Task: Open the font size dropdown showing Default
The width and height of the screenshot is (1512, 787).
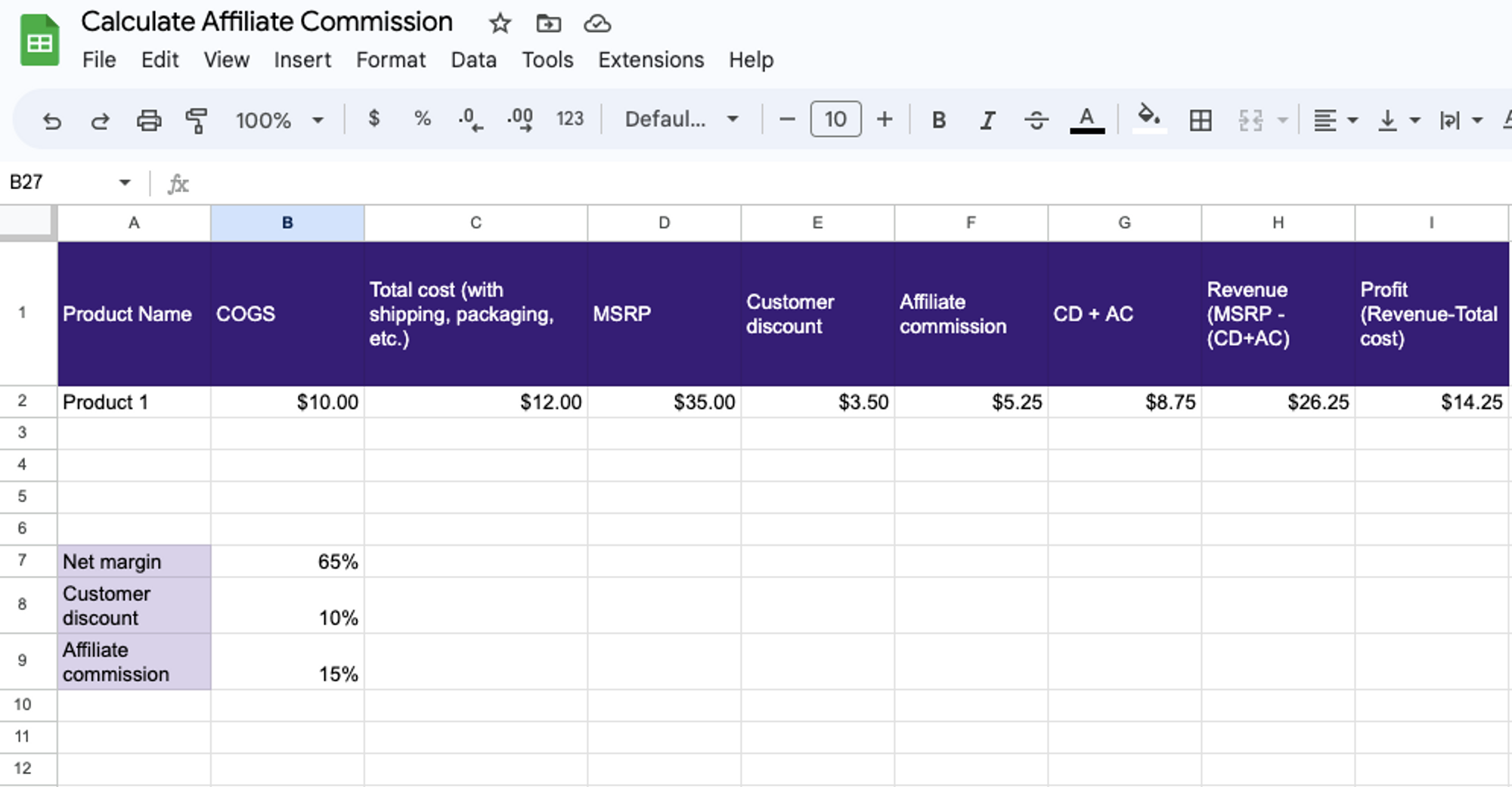Action: [x=679, y=119]
